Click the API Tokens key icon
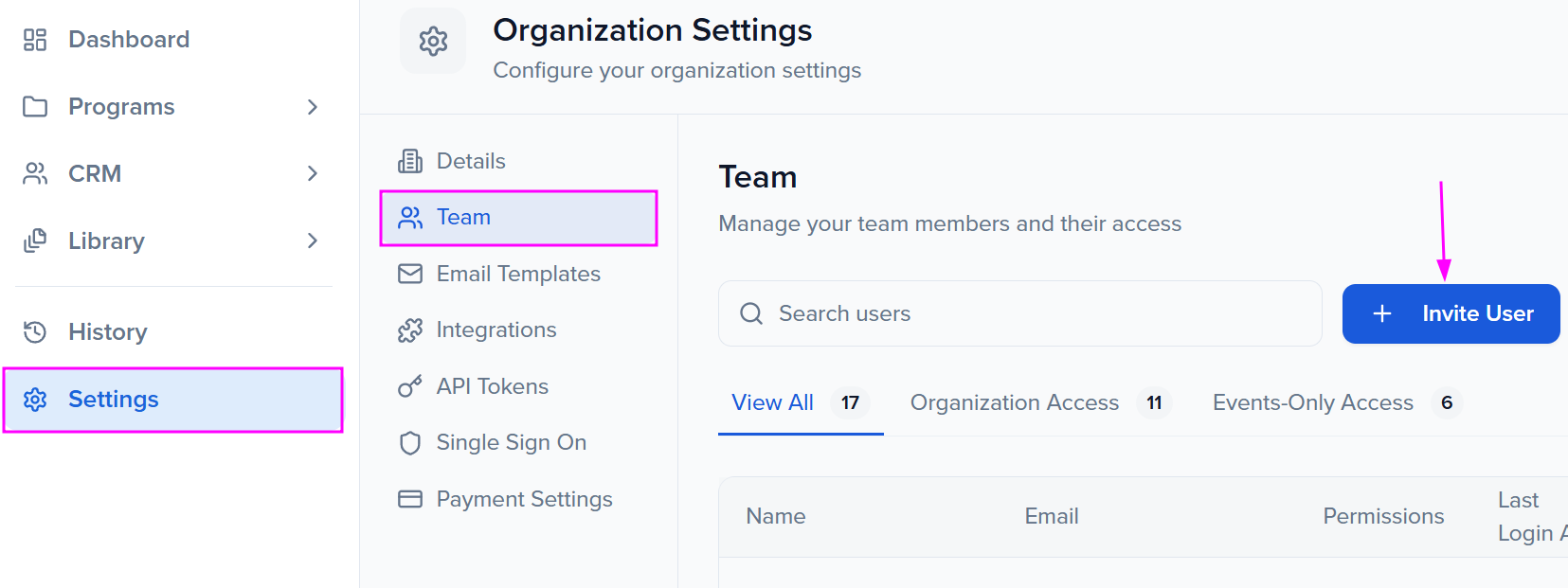This screenshot has width=1568, height=588. point(410,386)
